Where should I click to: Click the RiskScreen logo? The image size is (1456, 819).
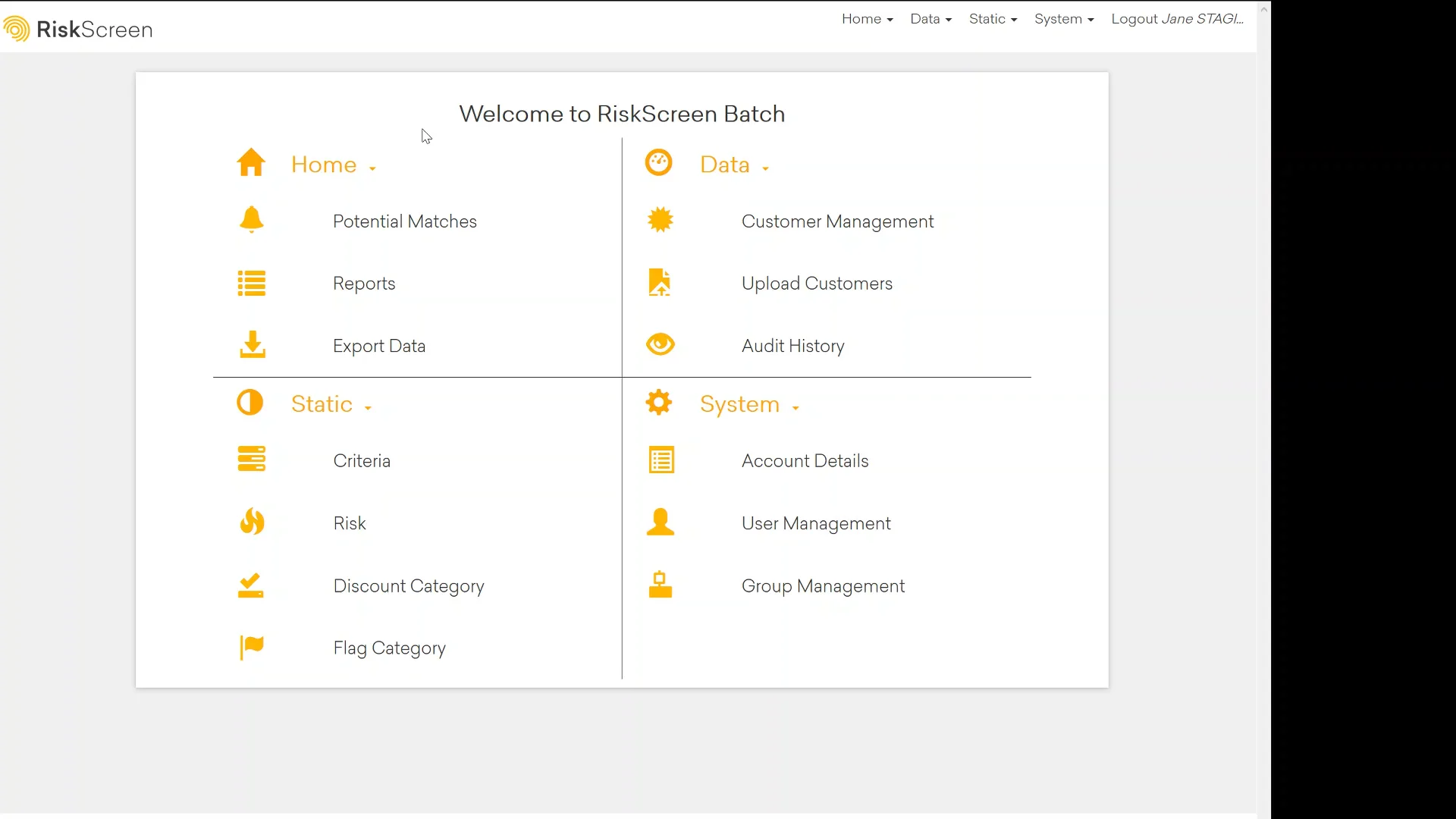coord(76,29)
